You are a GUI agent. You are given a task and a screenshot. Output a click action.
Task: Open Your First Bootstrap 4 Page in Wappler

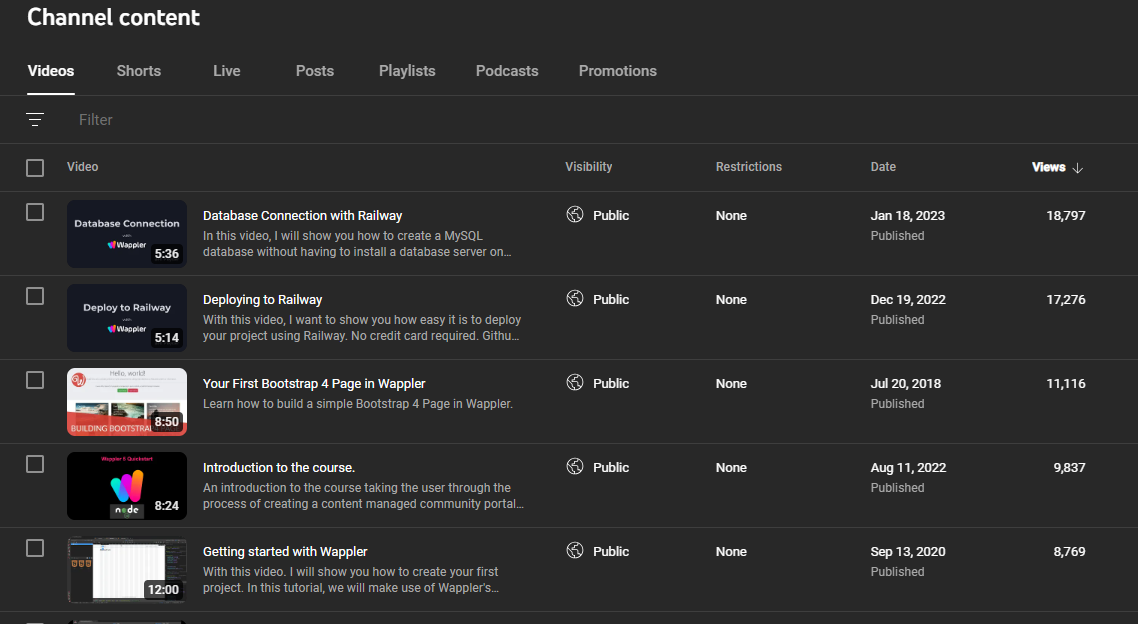[x=314, y=384]
